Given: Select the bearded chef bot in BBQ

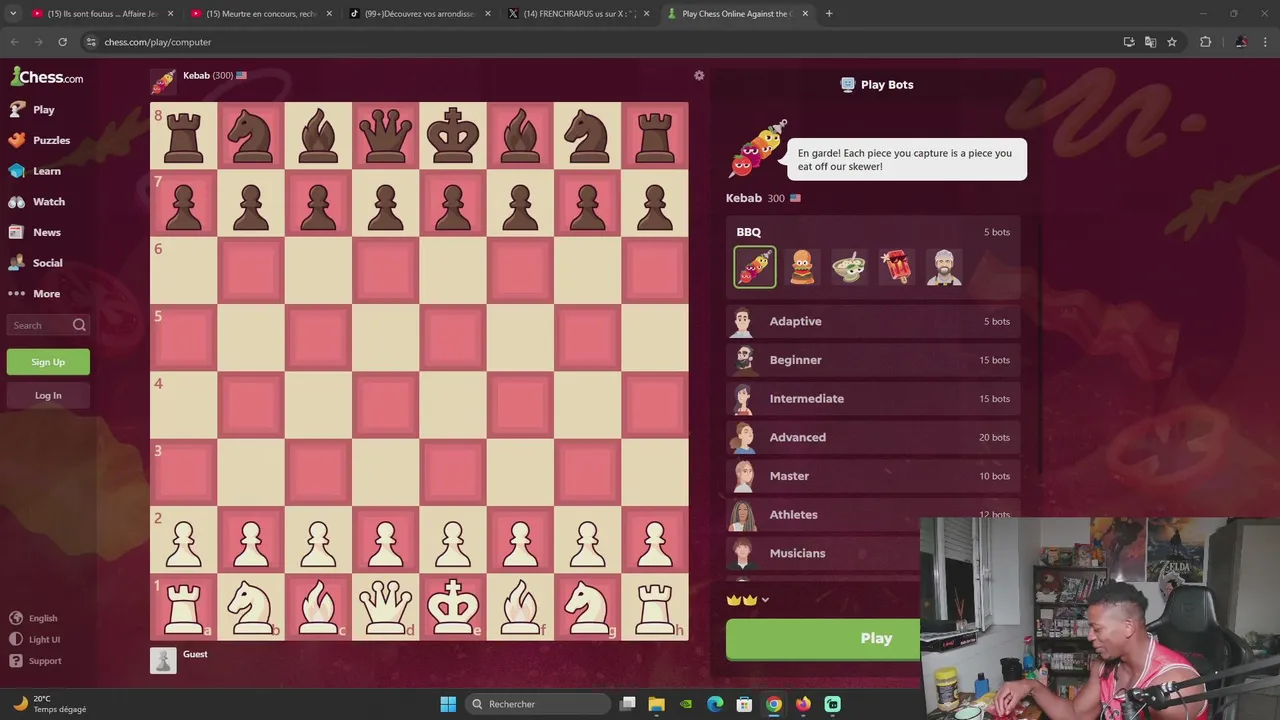Looking at the screenshot, I should pyautogui.click(x=943, y=267).
